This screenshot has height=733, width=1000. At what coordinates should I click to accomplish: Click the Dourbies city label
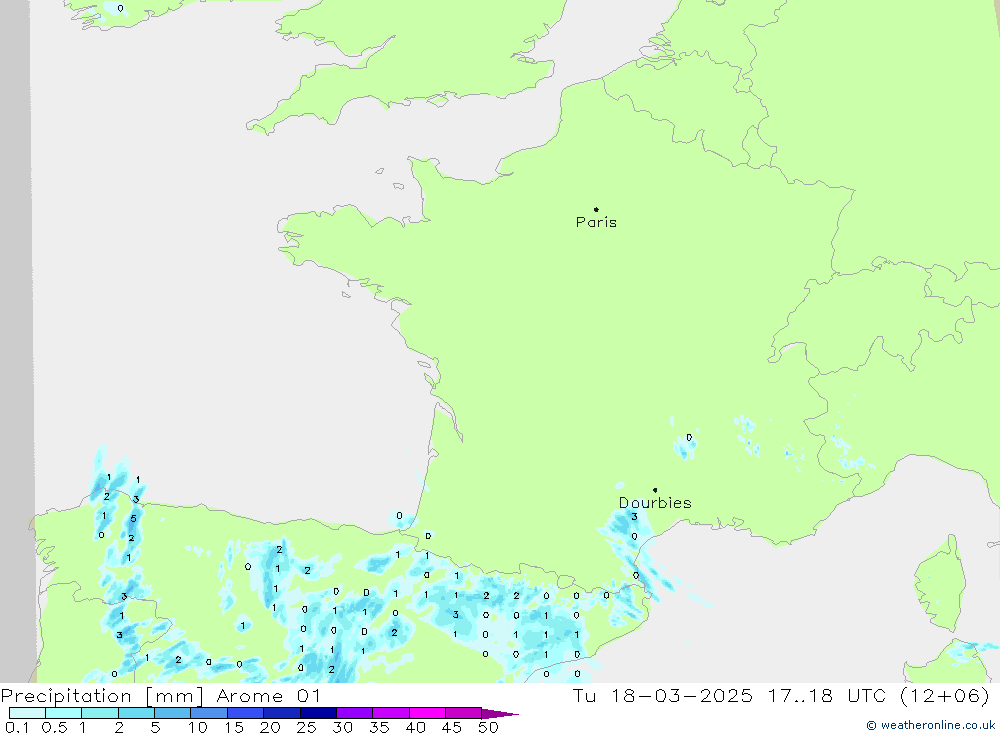pos(655,503)
